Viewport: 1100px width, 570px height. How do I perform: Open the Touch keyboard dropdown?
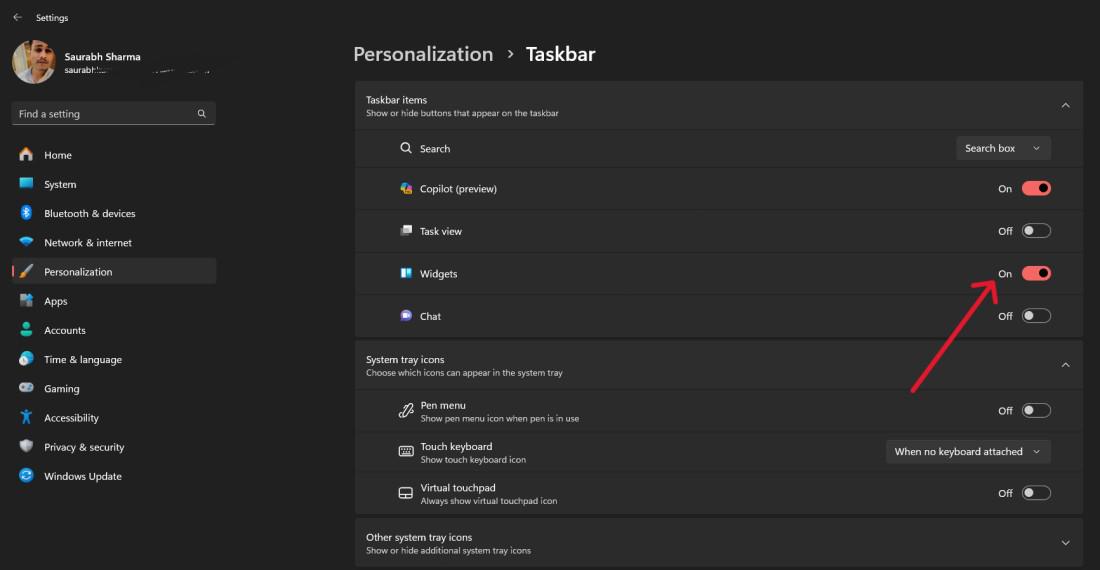(968, 452)
